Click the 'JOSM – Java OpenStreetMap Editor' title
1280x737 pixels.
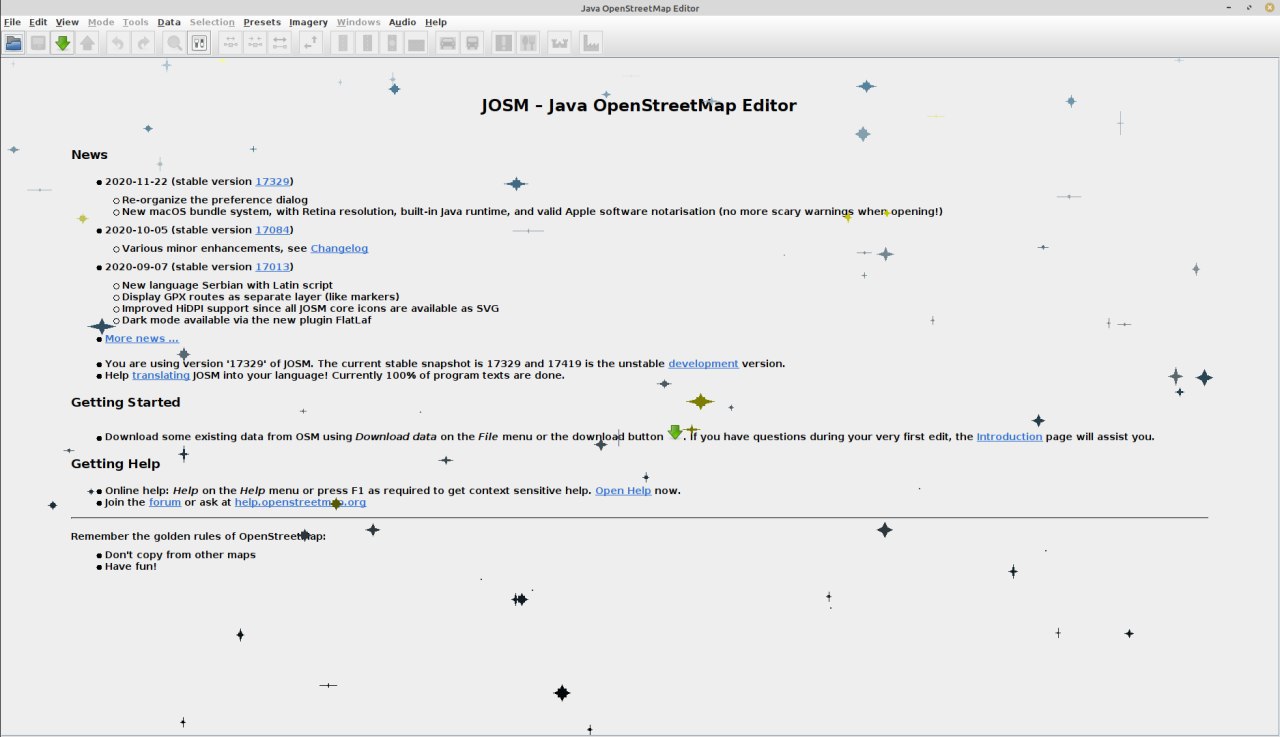639,105
